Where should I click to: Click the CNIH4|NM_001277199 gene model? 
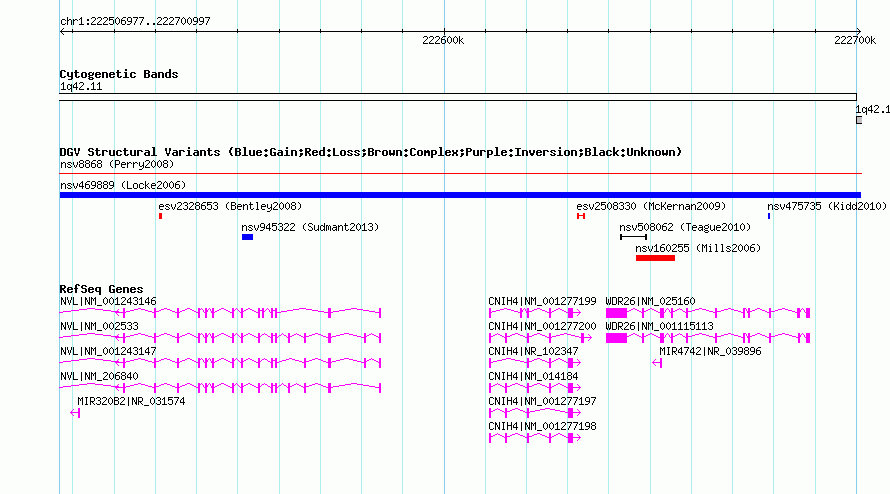click(x=535, y=312)
